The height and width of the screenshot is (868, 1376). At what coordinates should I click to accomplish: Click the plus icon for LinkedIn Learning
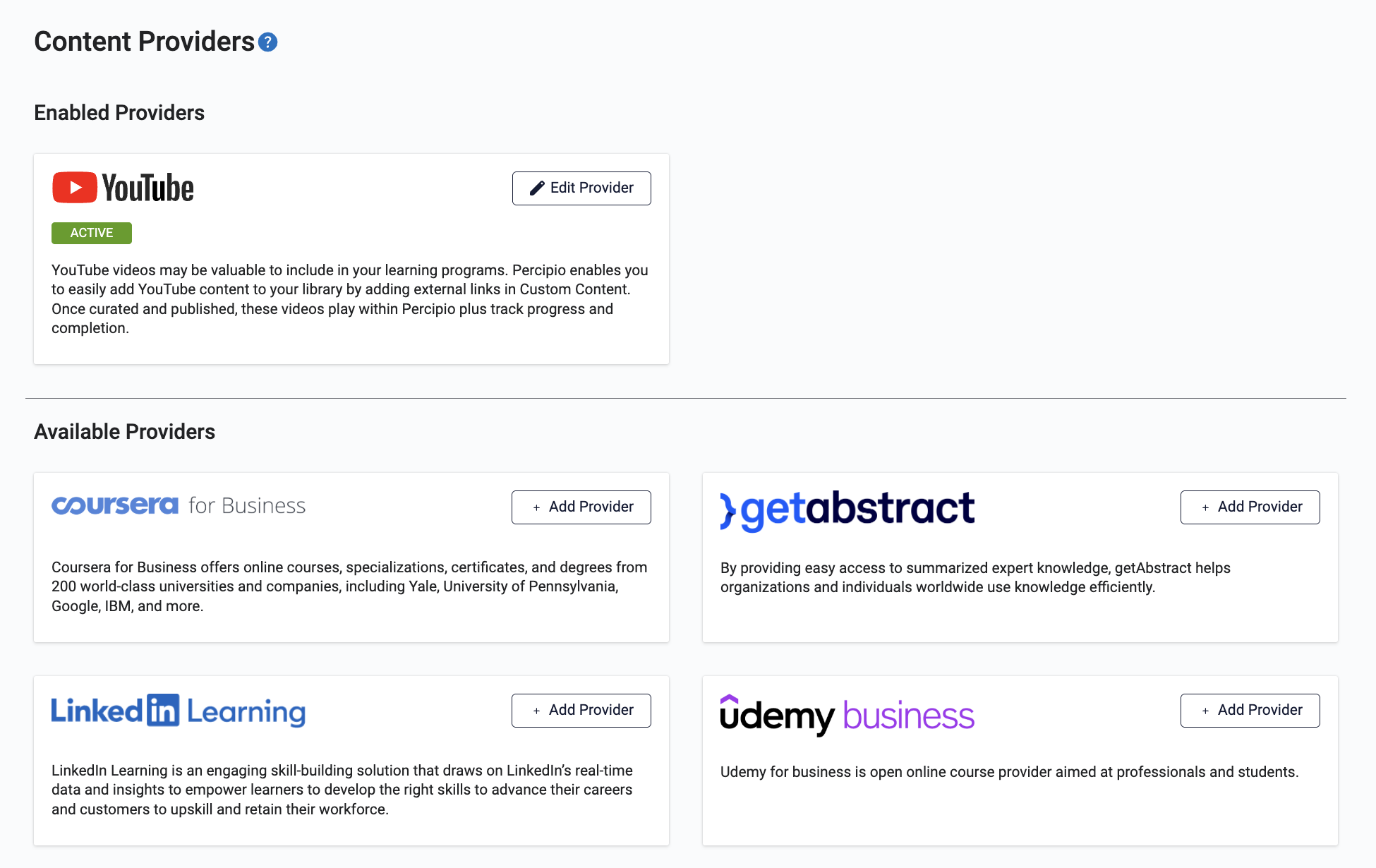point(536,711)
